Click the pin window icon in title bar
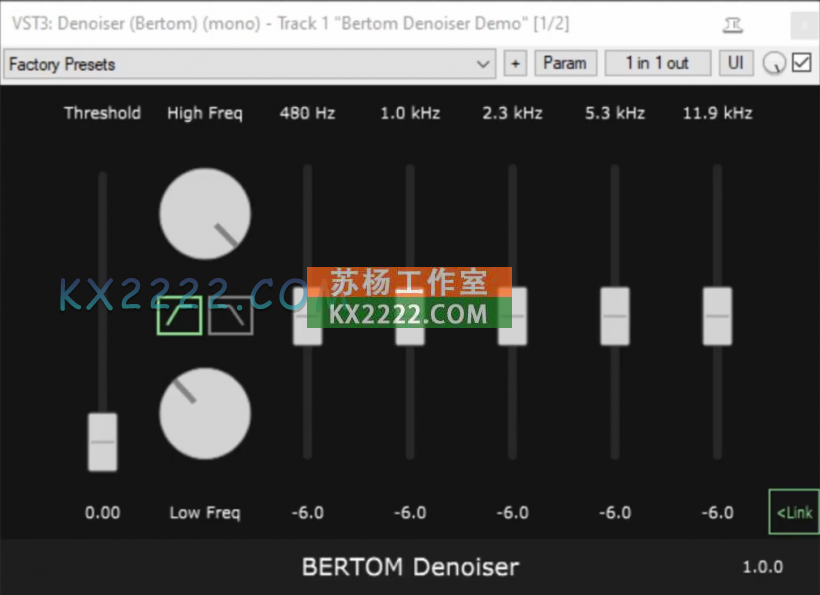820x595 pixels. click(733, 25)
